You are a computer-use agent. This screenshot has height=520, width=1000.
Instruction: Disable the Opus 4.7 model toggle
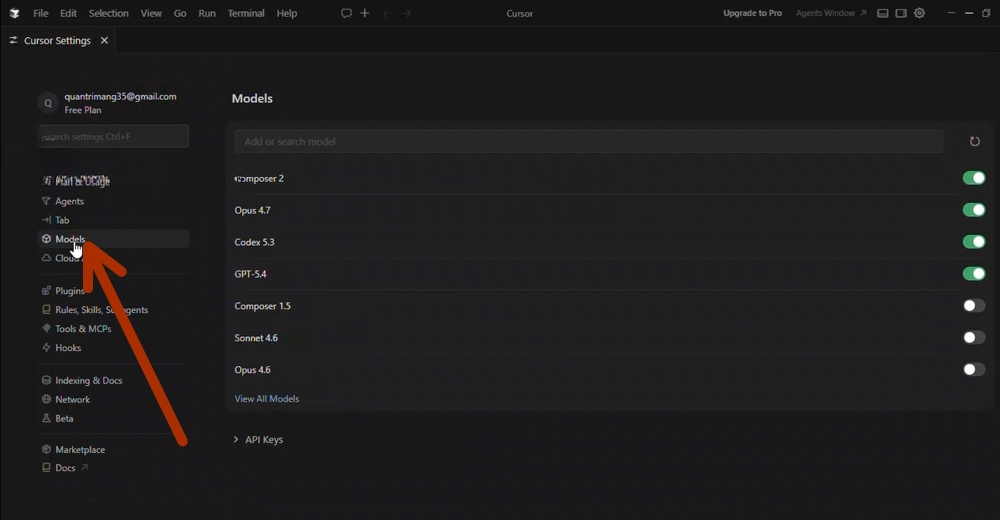(x=974, y=210)
